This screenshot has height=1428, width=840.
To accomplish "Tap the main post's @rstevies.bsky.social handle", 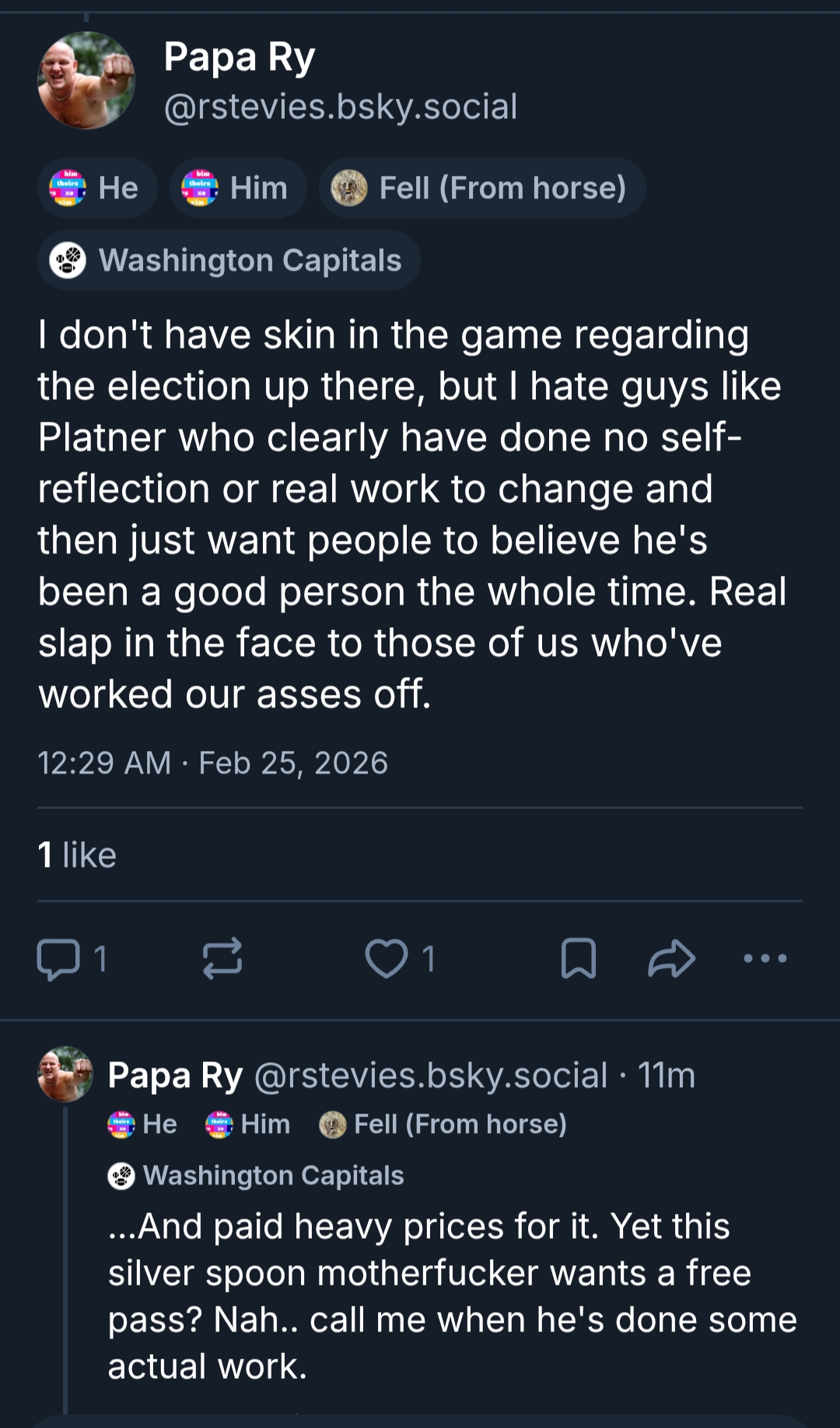I will 341,107.
